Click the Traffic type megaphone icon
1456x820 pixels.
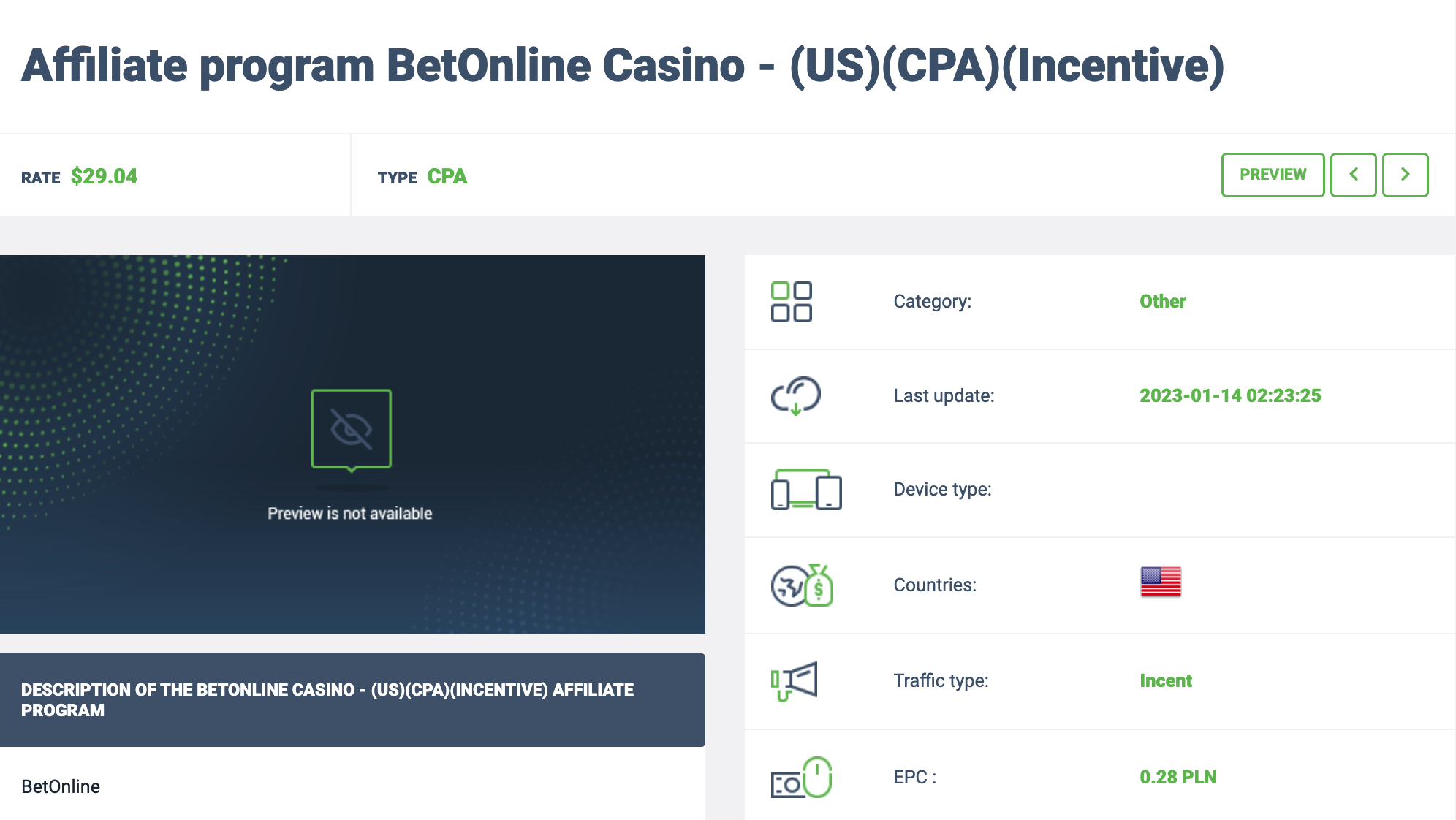pyautogui.click(x=794, y=680)
